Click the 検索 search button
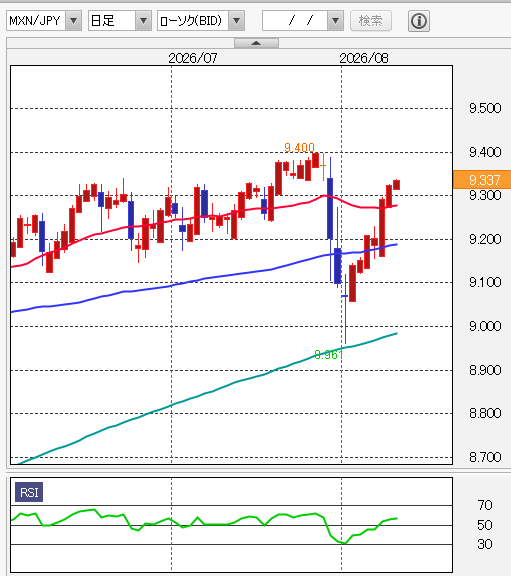Screen dimensions: 511x576 pyautogui.click(x=371, y=21)
